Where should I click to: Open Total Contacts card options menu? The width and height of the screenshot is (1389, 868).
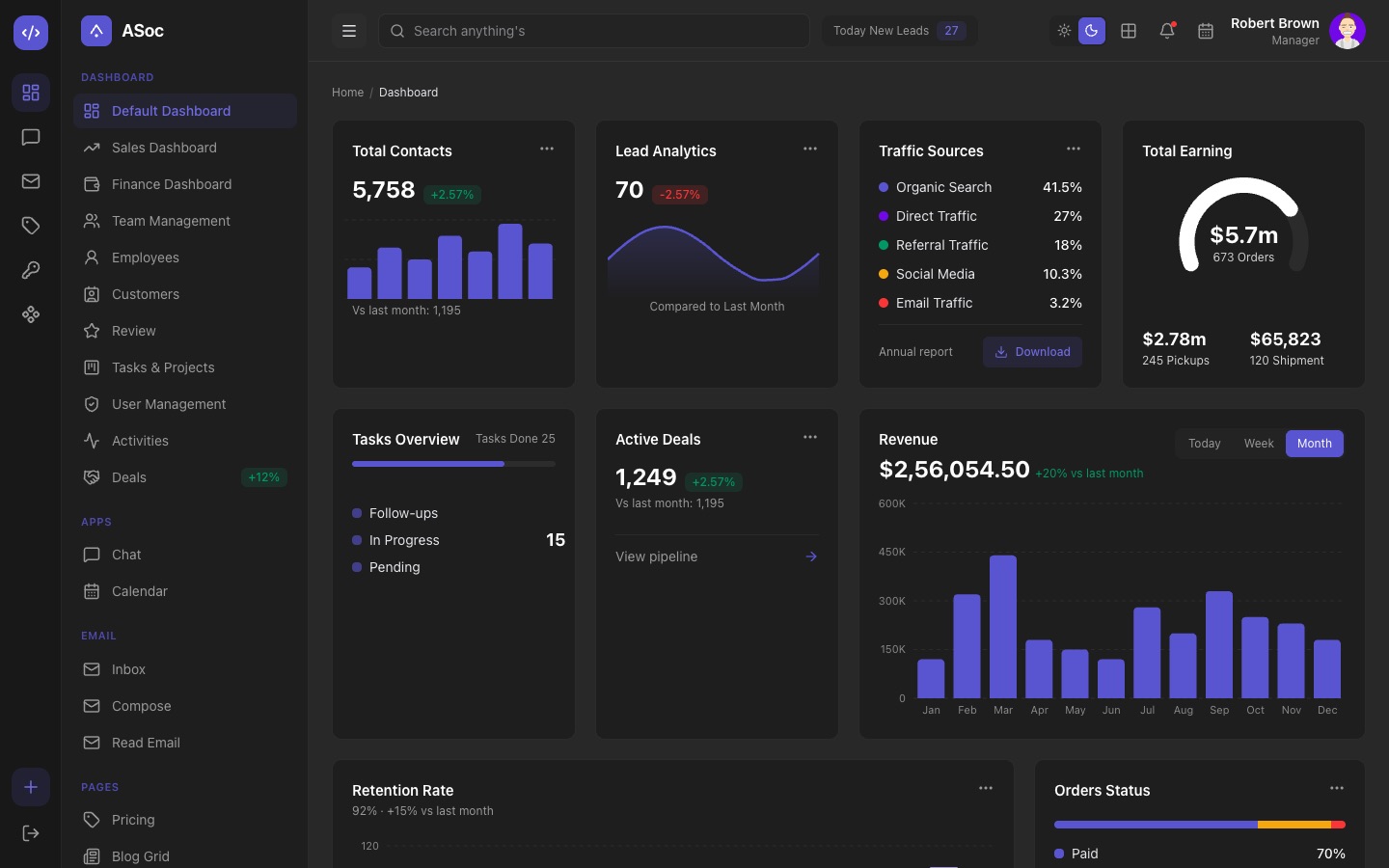pos(547,149)
